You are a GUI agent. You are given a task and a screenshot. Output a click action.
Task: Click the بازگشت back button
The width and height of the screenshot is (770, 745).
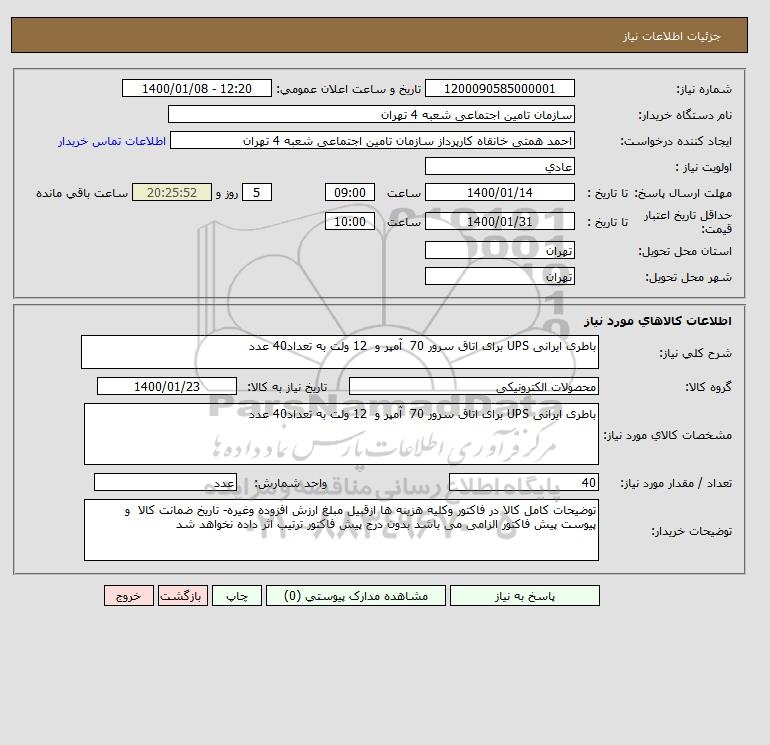click(x=183, y=596)
